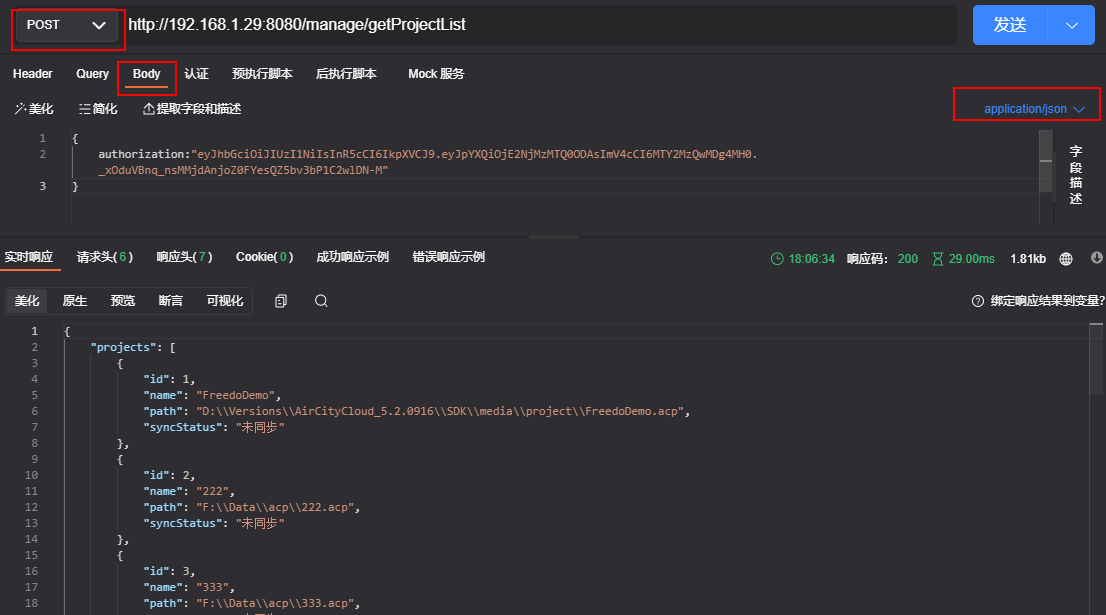Click the download response icon
Viewport: 1106px width, 615px height.
1096,258
